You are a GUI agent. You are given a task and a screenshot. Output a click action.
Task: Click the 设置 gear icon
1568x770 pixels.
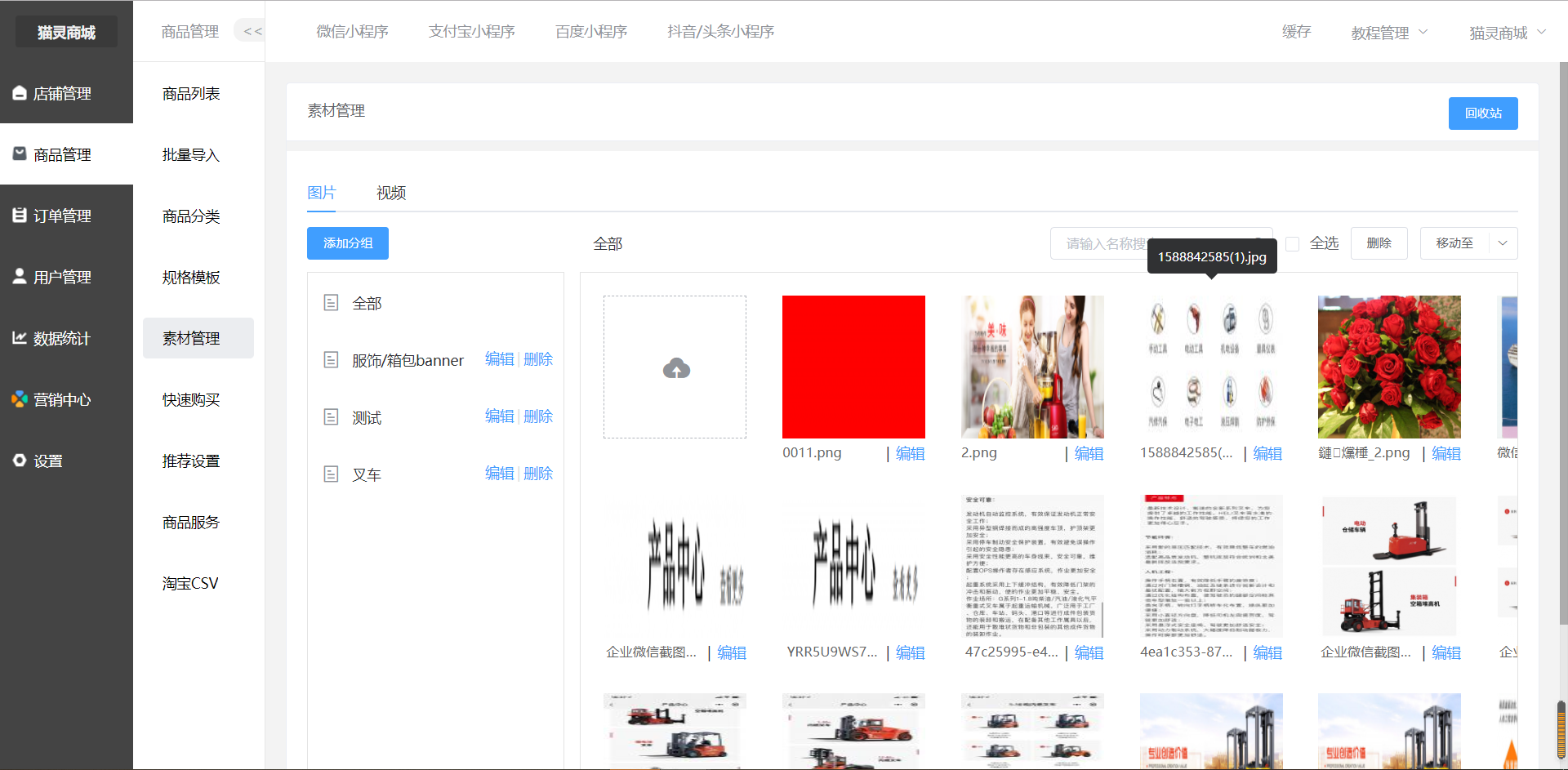click(x=20, y=461)
